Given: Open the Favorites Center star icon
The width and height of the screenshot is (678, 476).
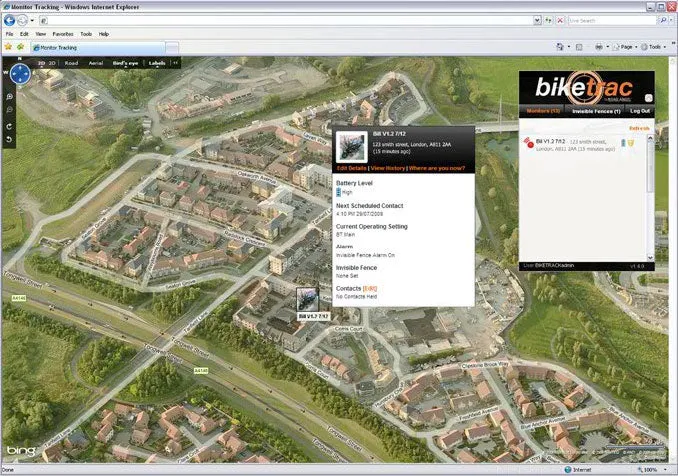Looking at the screenshot, I should click(x=8, y=47).
